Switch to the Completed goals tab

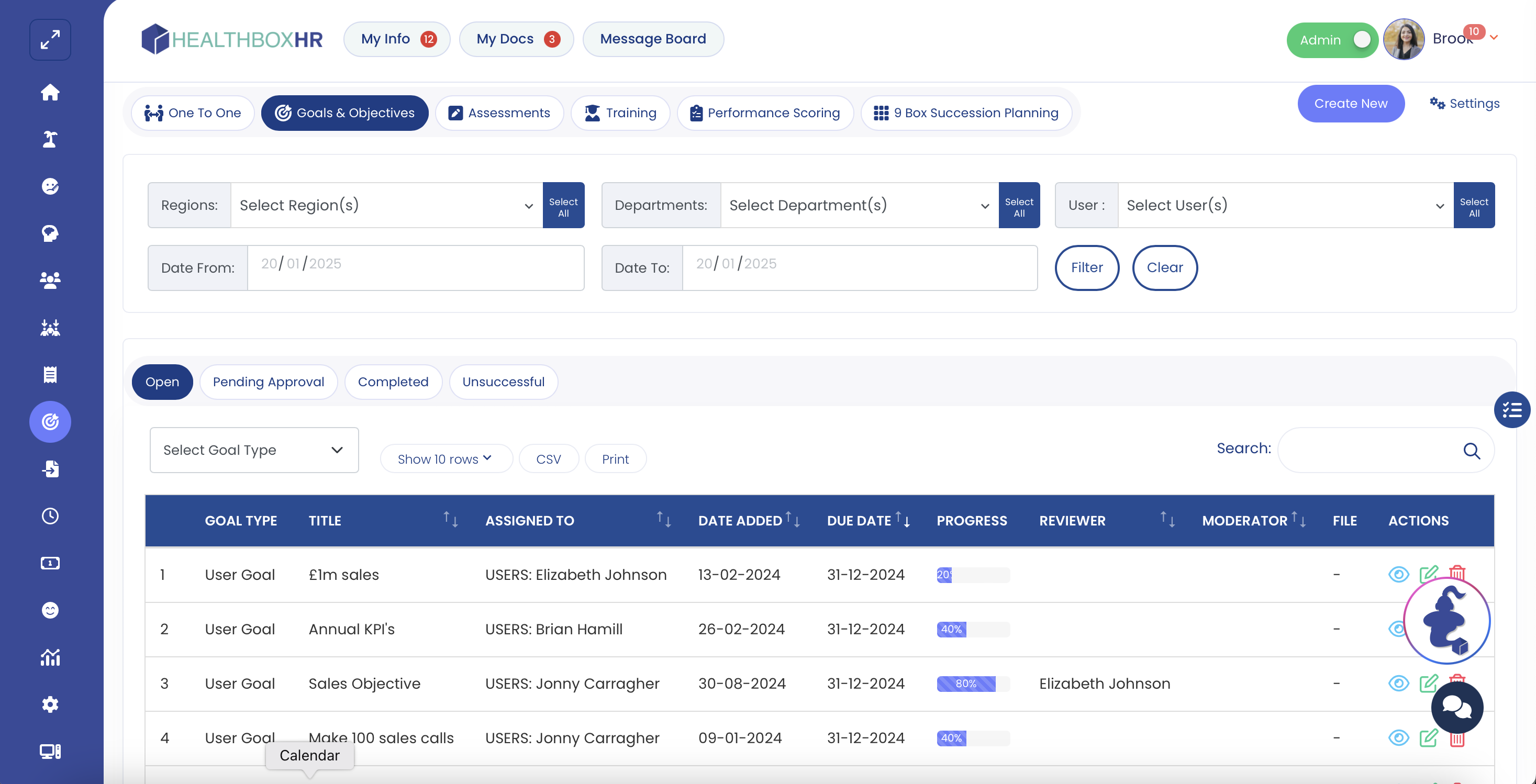click(393, 382)
